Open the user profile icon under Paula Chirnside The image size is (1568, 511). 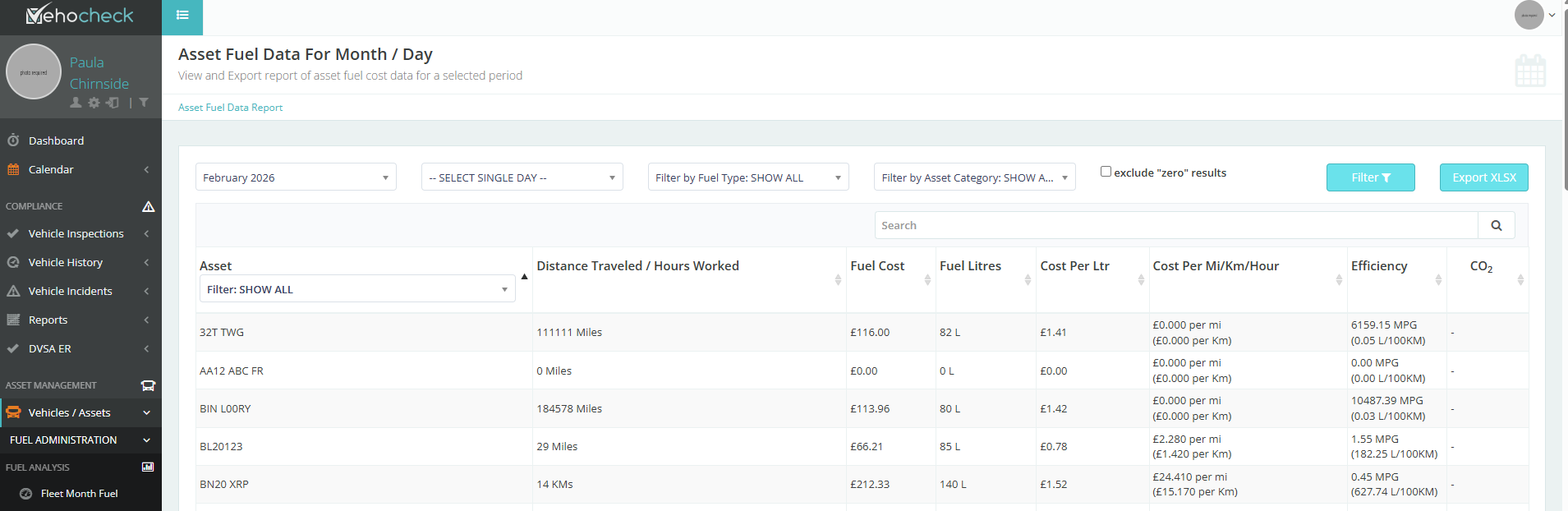pos(76,103)
